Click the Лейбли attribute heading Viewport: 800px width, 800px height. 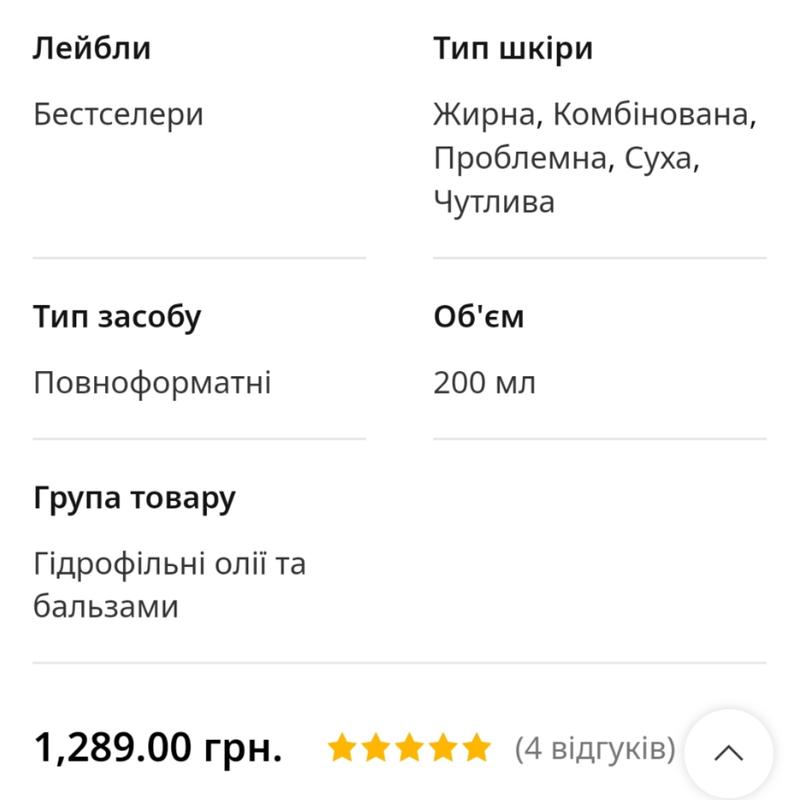(92, 48)
